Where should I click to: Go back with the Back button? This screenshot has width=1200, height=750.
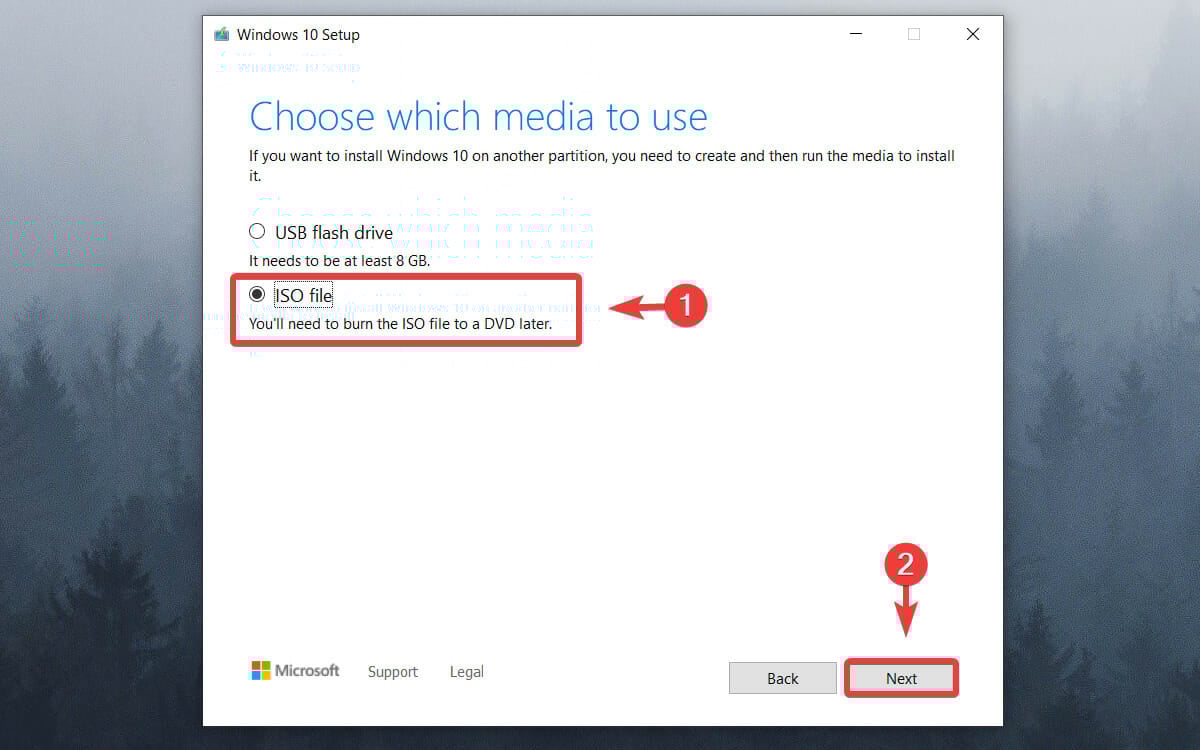tap(782, 678)
